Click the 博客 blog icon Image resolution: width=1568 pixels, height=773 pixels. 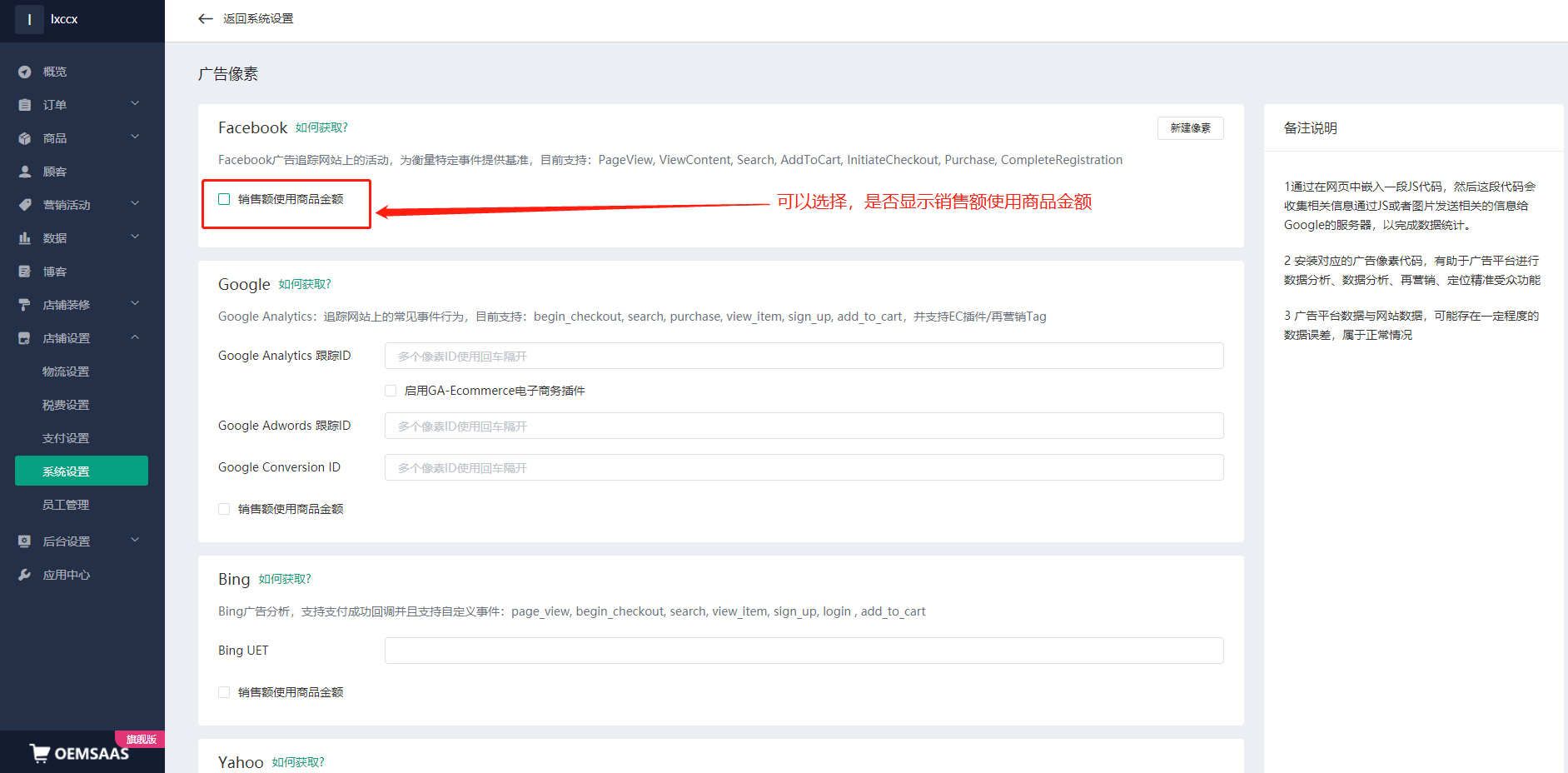coord(25,272)
